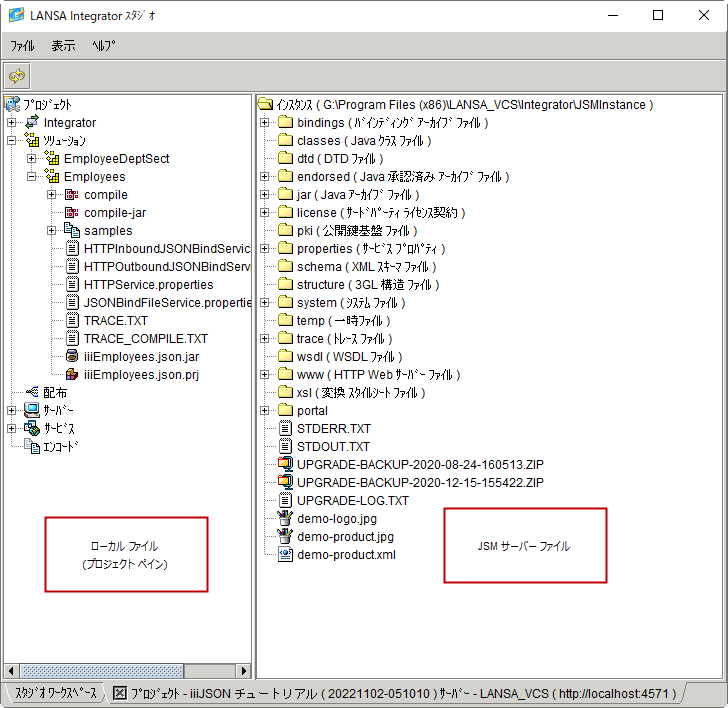Click the エンコード node icon
Screen dimensions: 728x708
click(x=32, y=446)
